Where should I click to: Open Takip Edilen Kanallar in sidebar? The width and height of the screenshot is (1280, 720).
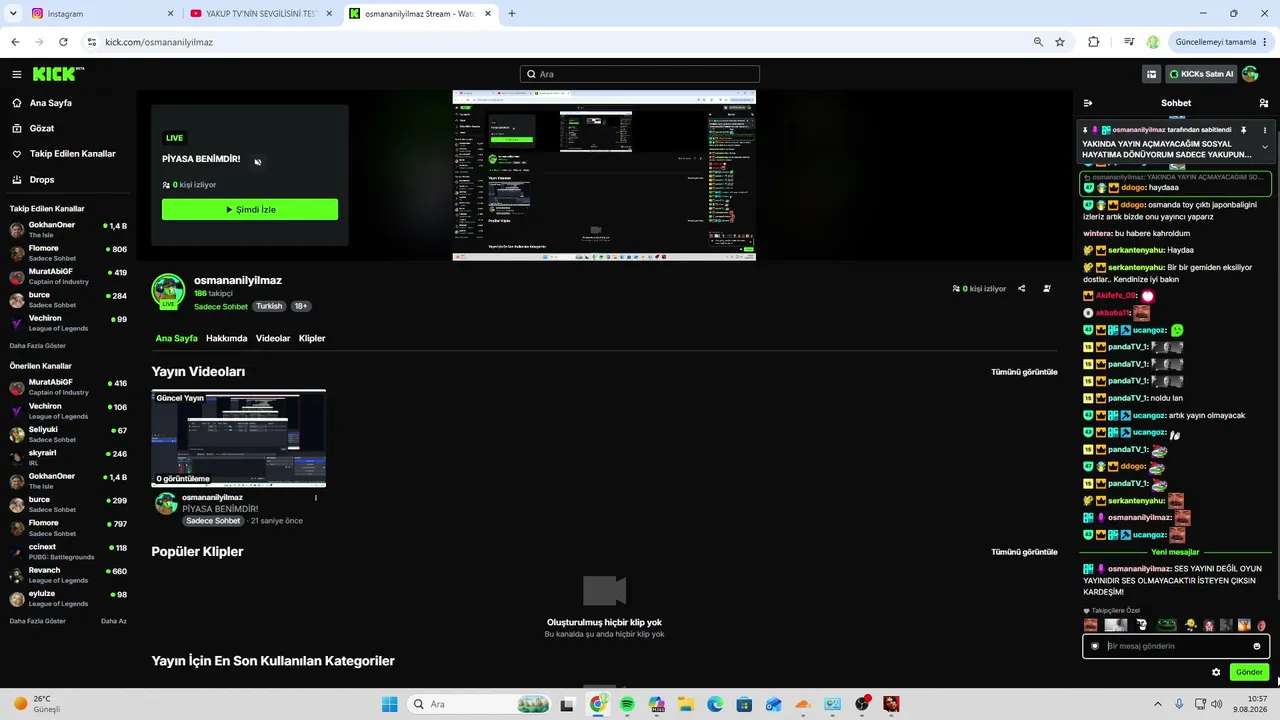point(66,154)
